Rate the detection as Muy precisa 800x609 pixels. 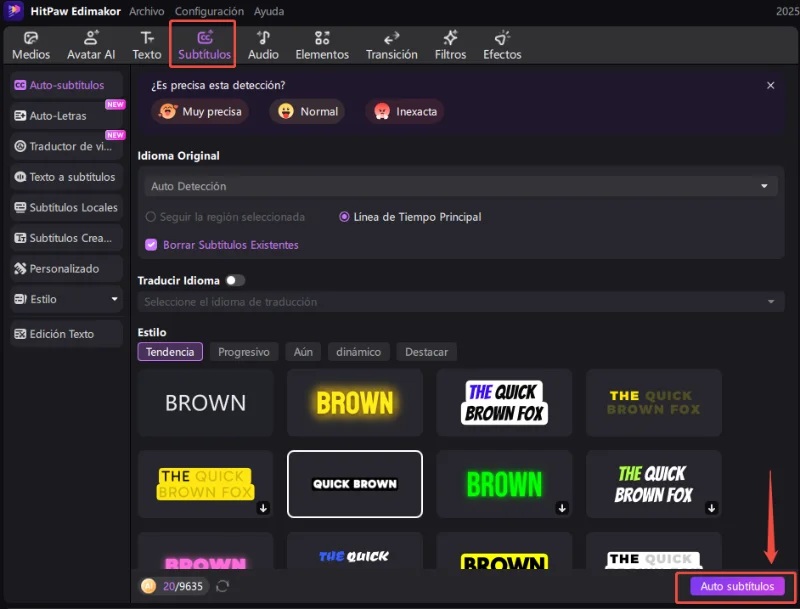pos(200,111)
